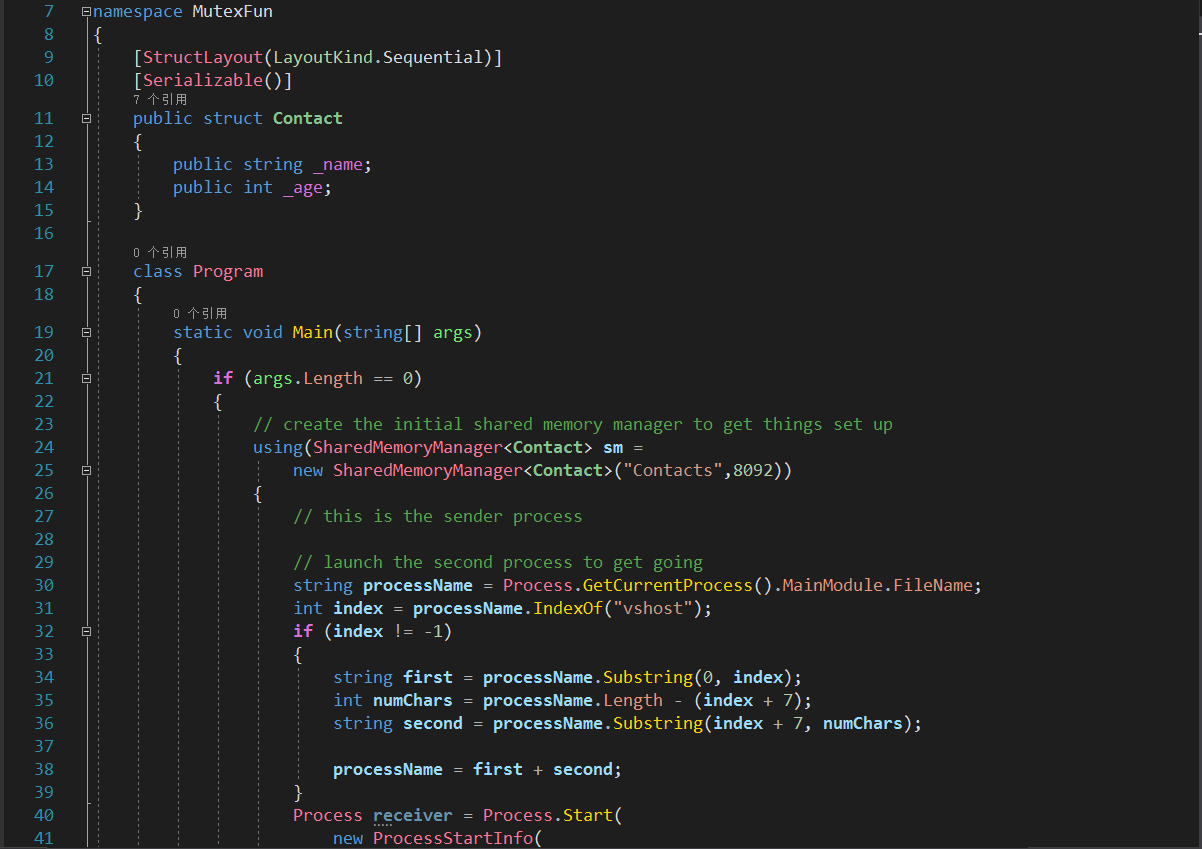Screen dimensions: 1202x849
Task: Collapse the Program class body
Action: (x=86, y=271)
